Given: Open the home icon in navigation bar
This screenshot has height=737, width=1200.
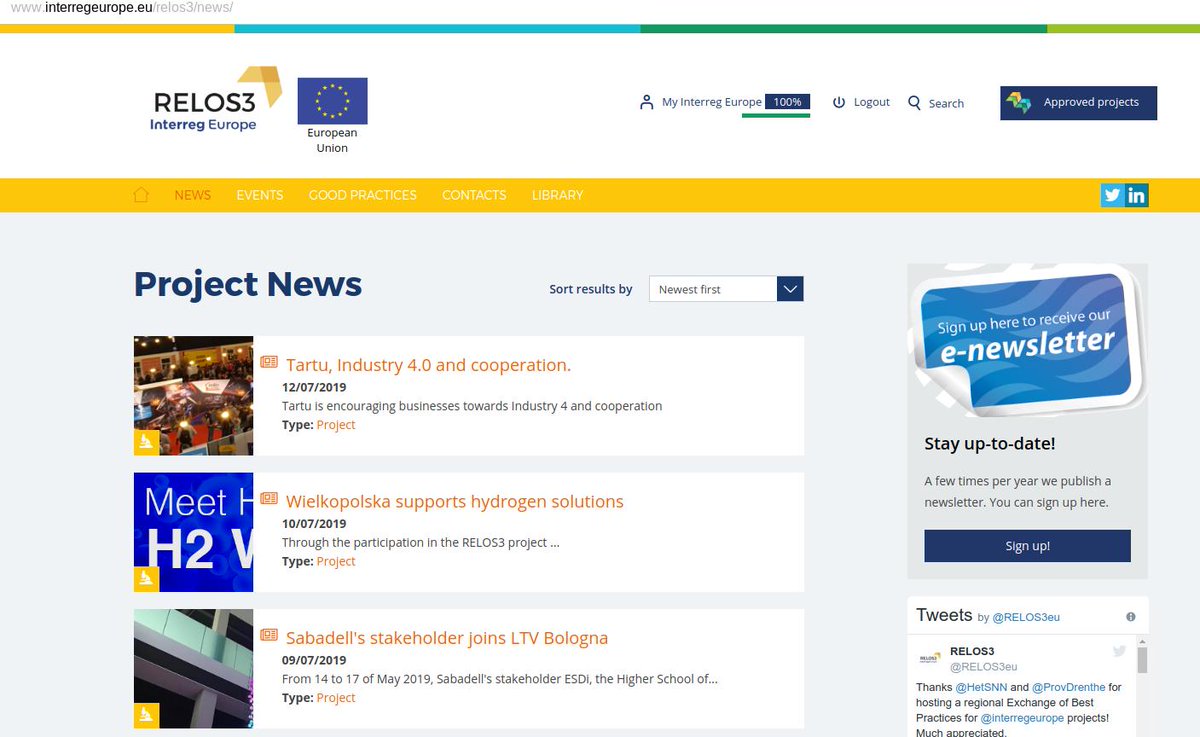Looking at the screenshot, I should point(141,195).
